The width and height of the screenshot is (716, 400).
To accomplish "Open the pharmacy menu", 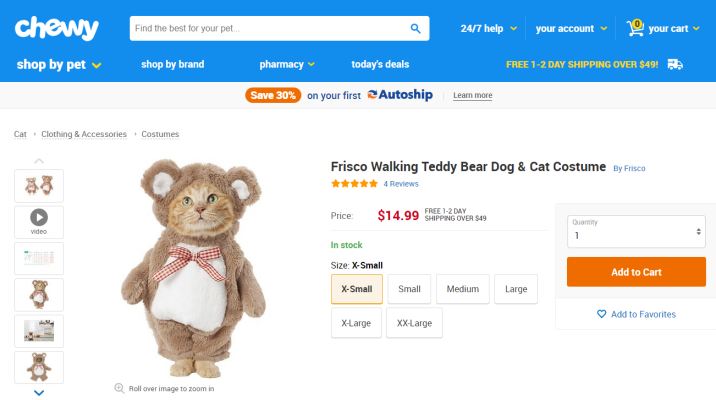I will [x=287, y=65].
